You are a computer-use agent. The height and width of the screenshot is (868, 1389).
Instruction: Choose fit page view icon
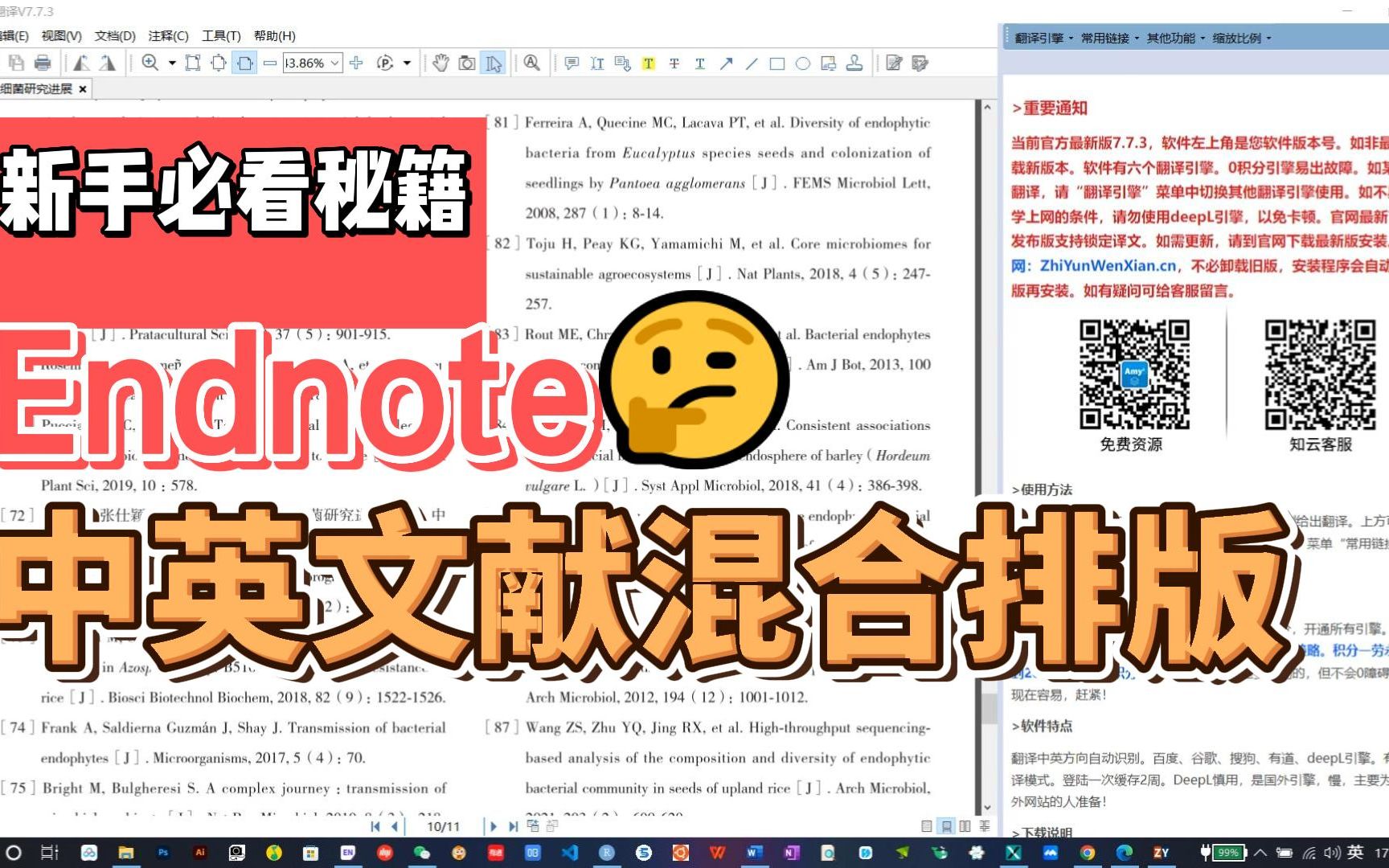pos(219,63)
